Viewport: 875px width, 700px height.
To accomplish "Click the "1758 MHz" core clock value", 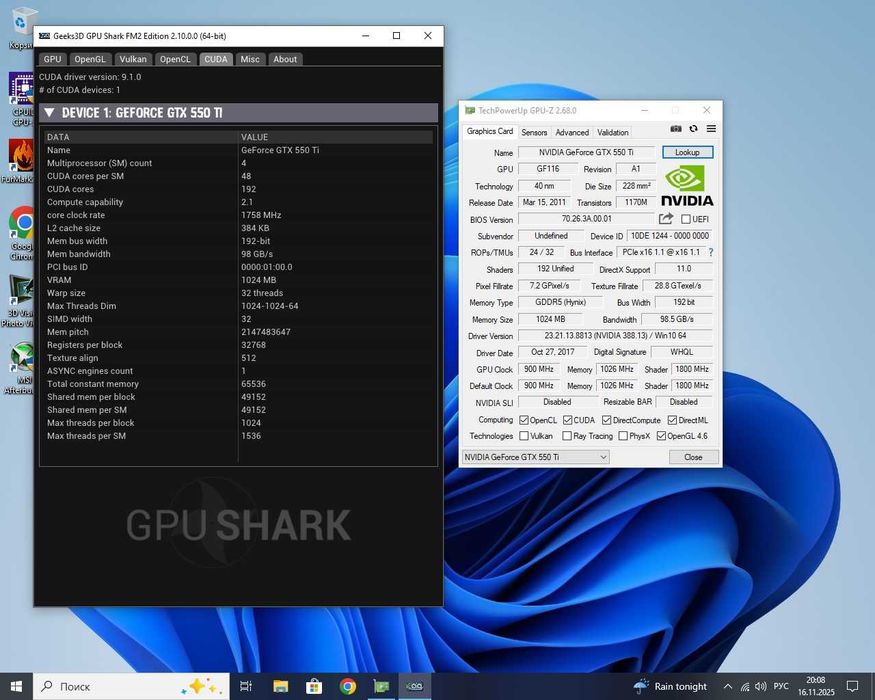I will pyautogui.click(x=261, y=215).
